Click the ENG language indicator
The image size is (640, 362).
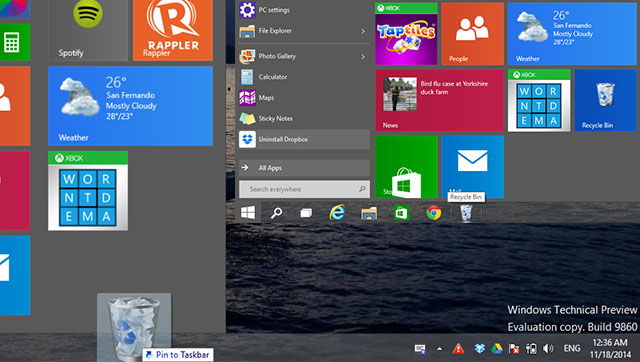(571, 349)
